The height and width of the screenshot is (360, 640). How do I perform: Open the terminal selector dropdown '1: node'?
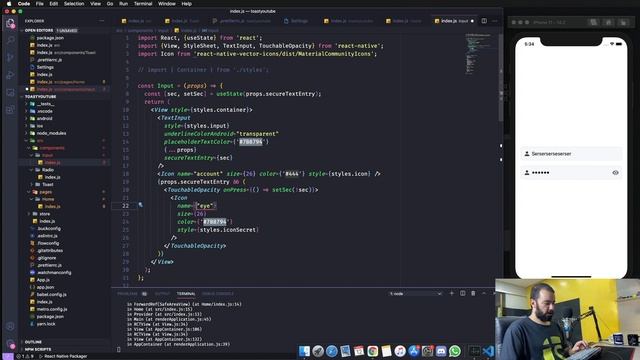(416, 293)
